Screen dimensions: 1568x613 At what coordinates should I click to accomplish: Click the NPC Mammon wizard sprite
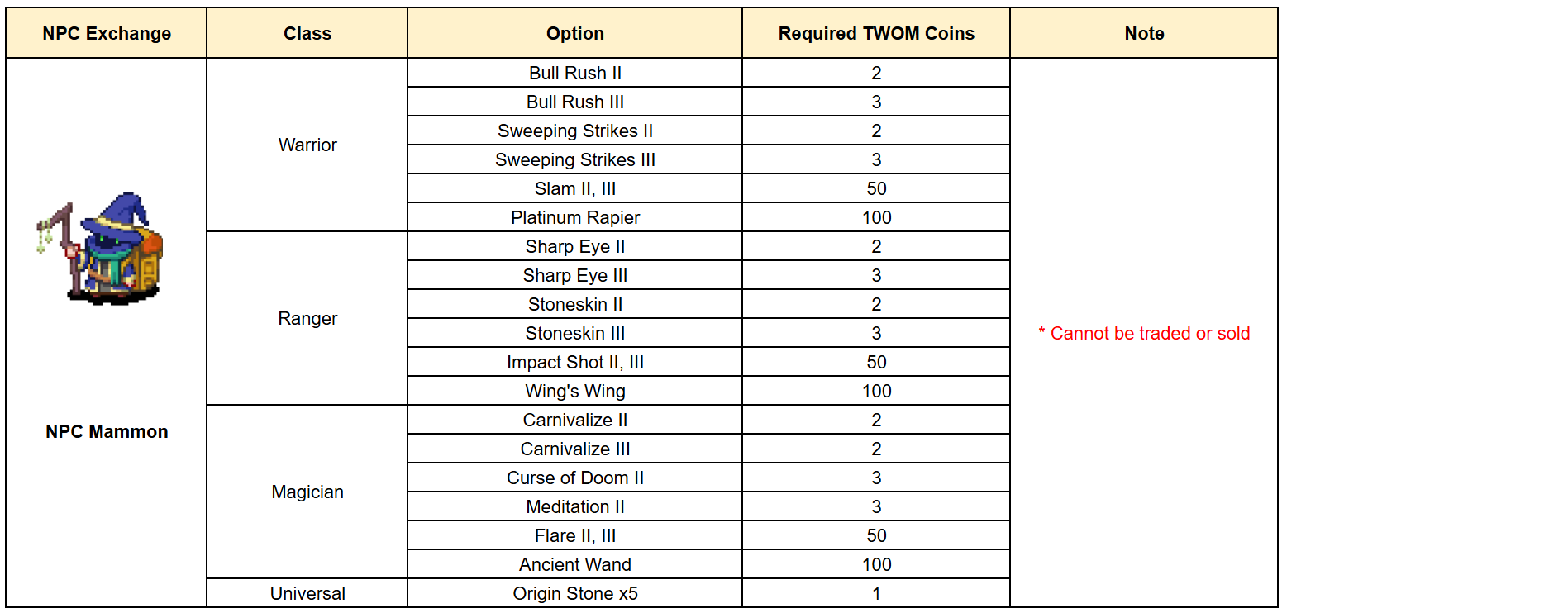(100, 249)
